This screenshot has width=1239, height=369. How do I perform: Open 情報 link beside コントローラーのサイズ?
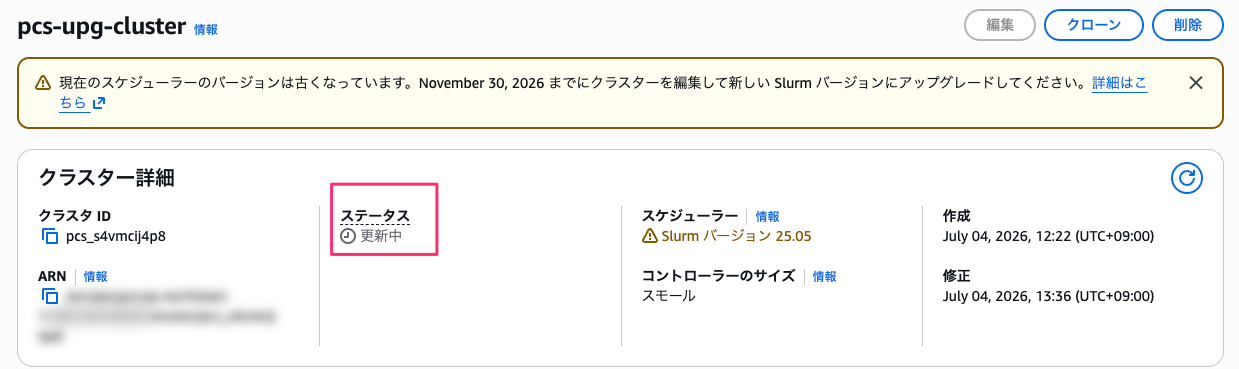pos(824,276)
